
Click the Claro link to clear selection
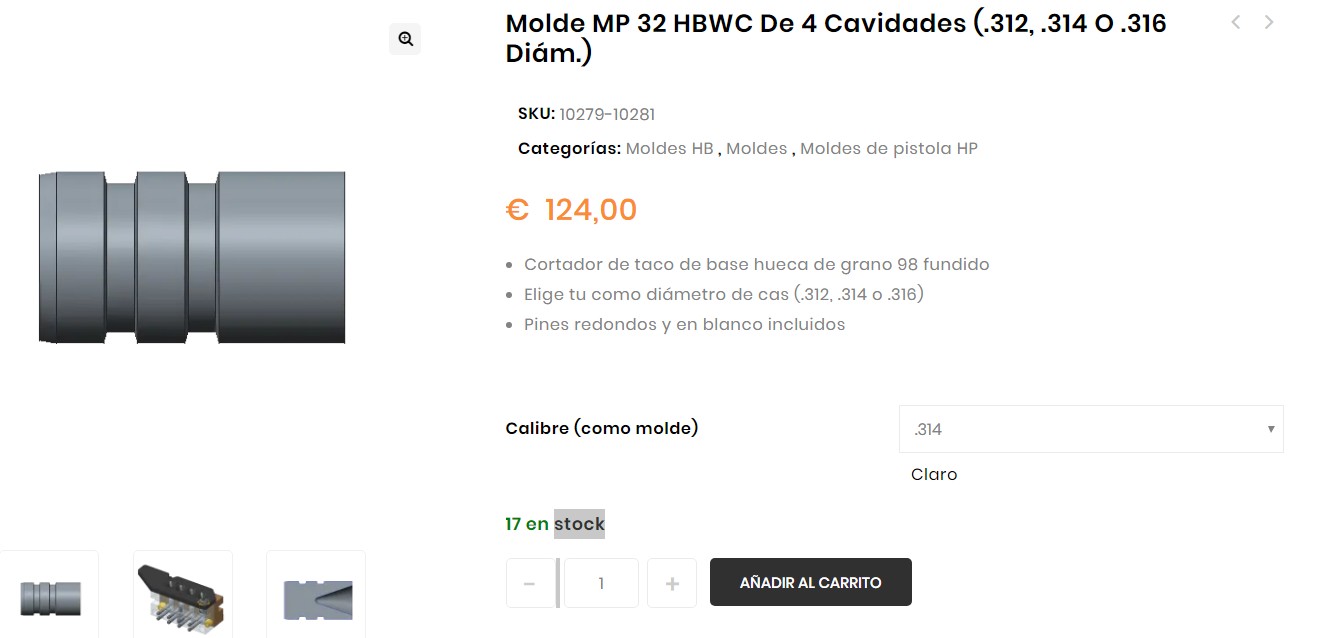point(934,474)
